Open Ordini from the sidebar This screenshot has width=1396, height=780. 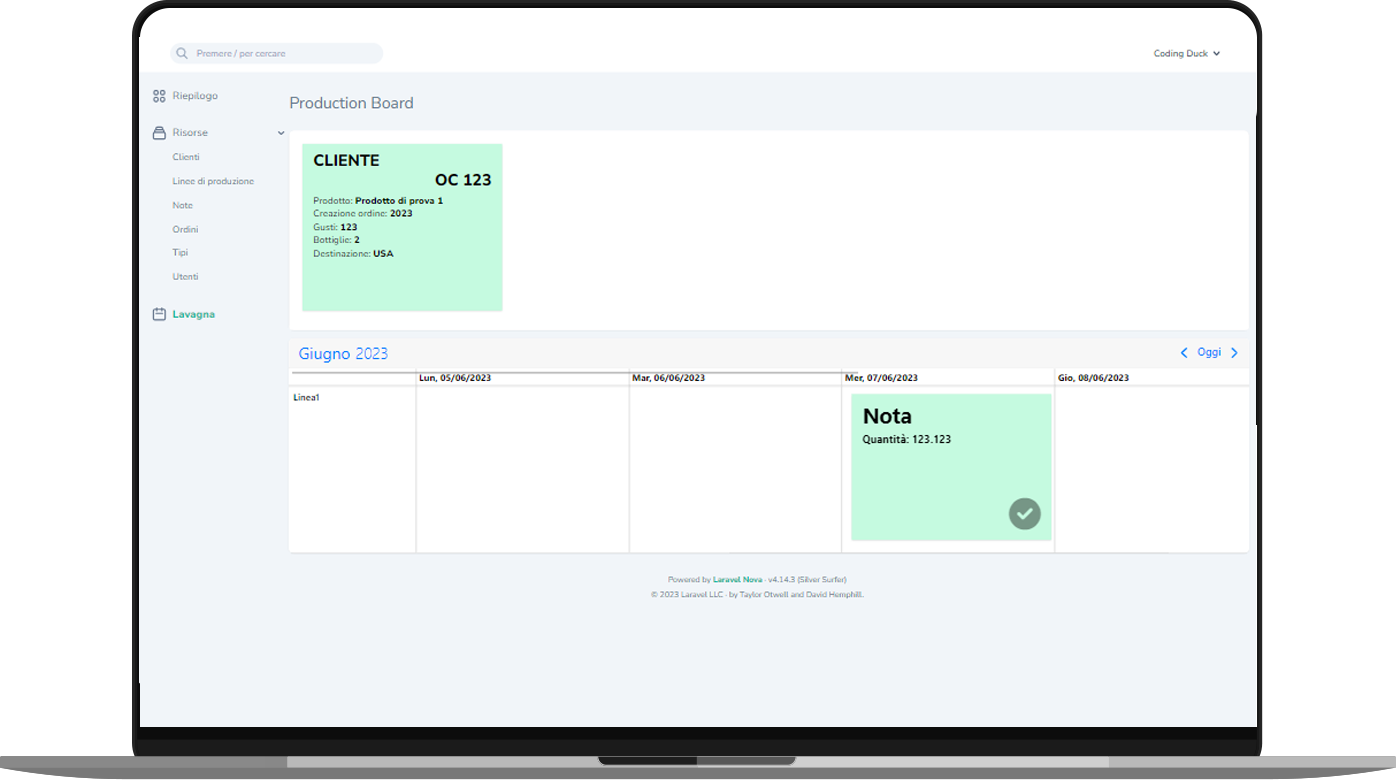pos(185,229)
